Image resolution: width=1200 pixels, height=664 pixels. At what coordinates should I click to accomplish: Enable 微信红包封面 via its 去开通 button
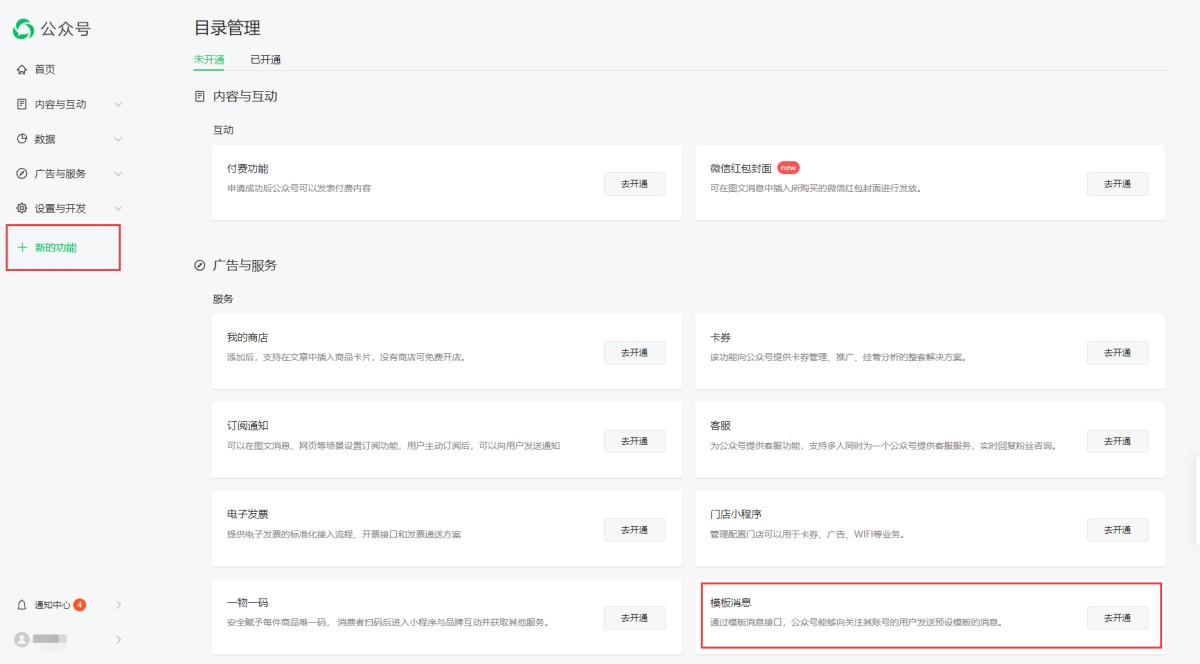(1117, 184)
